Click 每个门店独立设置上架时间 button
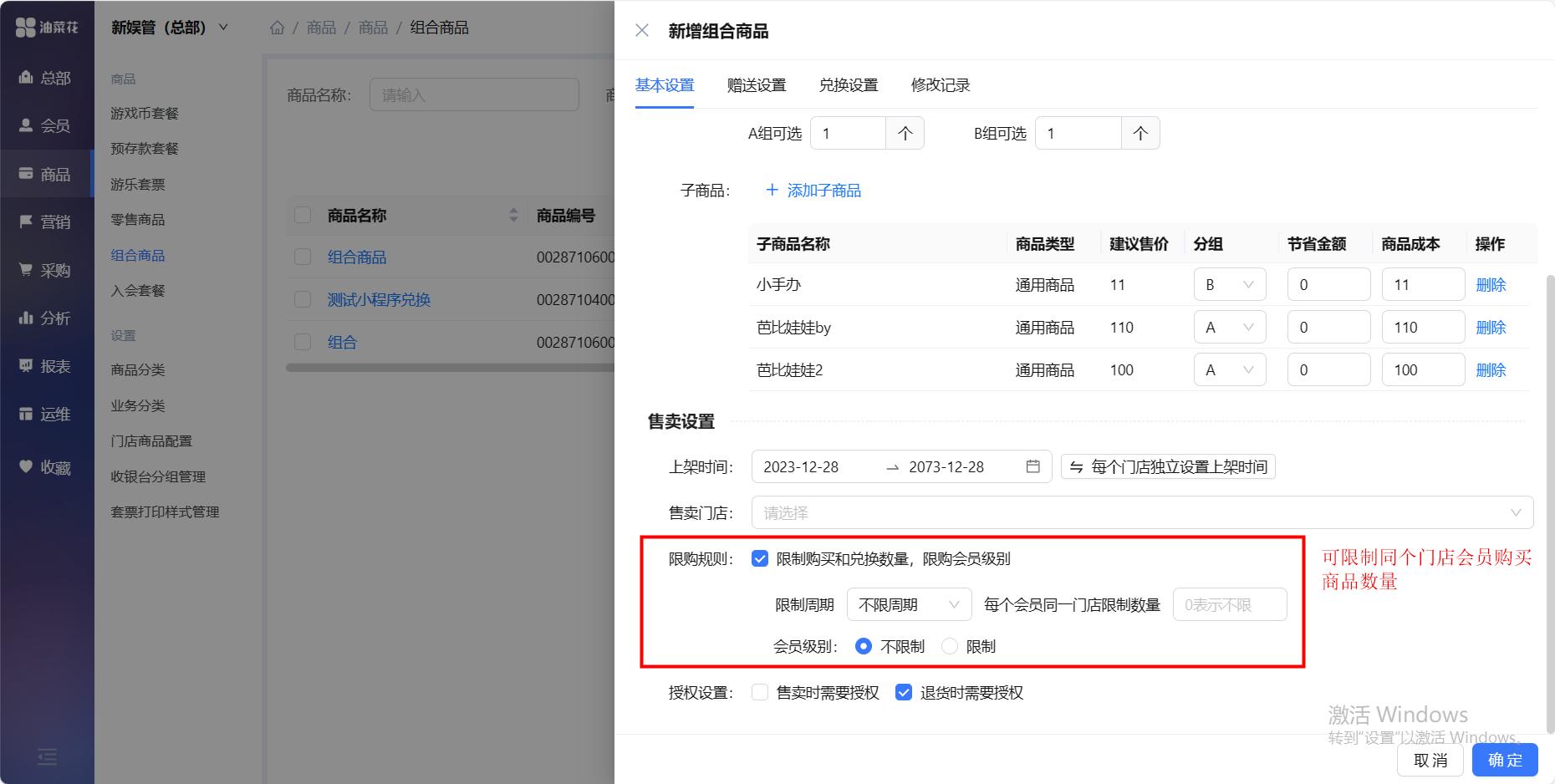The image size is (1555, 784). [1168, 466]
